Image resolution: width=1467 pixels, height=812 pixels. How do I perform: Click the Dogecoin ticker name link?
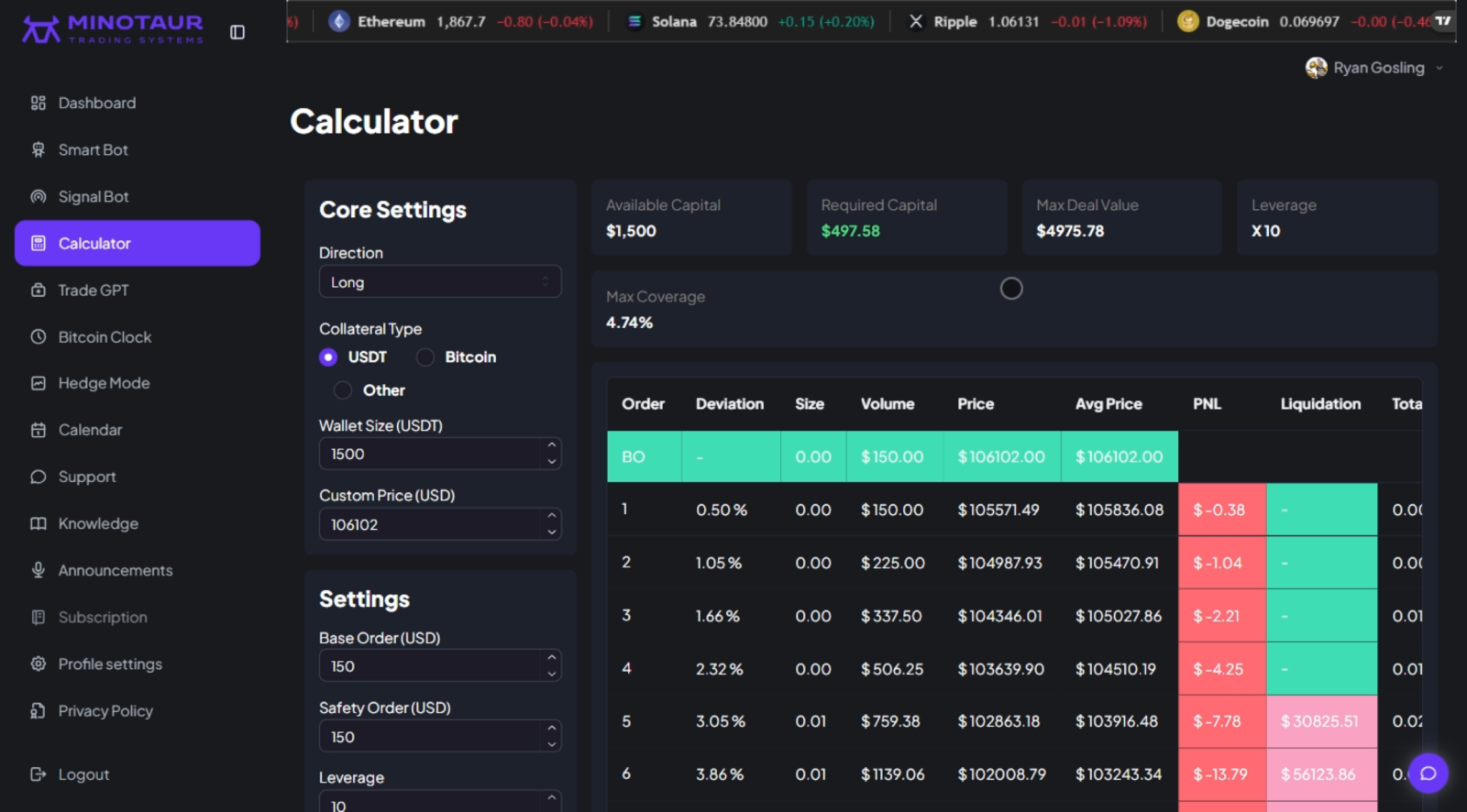1238,21
